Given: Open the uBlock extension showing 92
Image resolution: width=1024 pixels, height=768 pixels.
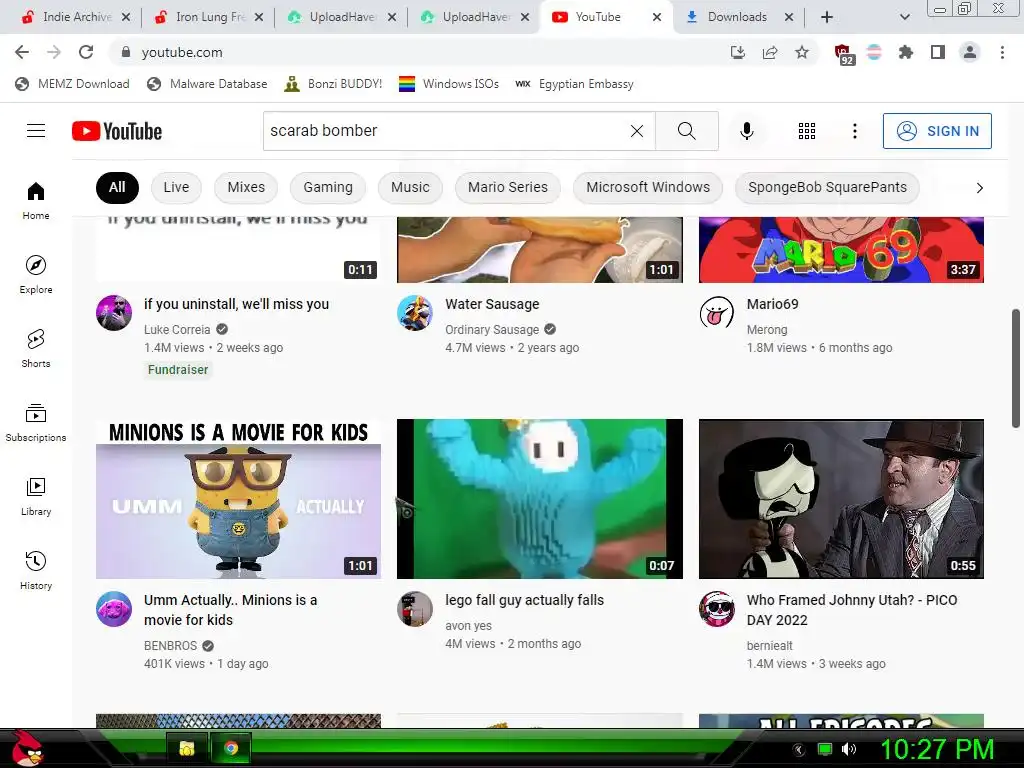Looking at the screenshot, I should click(843, 54).
